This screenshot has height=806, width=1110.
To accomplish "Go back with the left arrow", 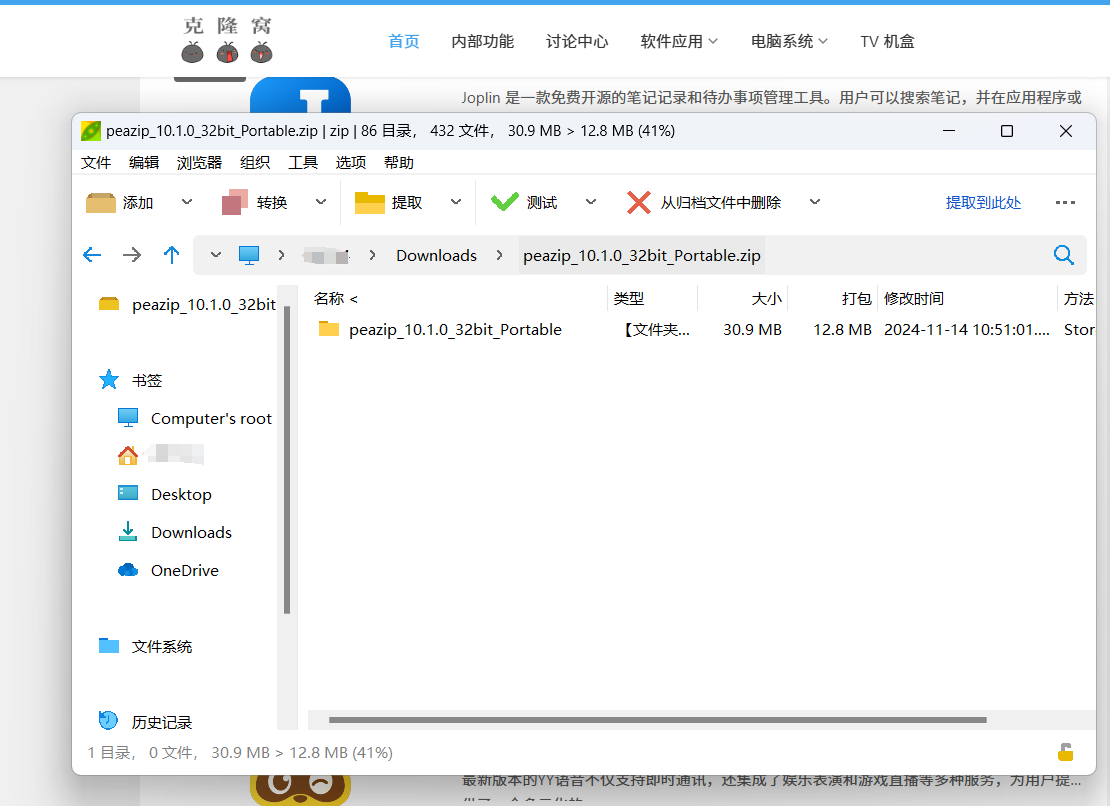I will [92, 255].
